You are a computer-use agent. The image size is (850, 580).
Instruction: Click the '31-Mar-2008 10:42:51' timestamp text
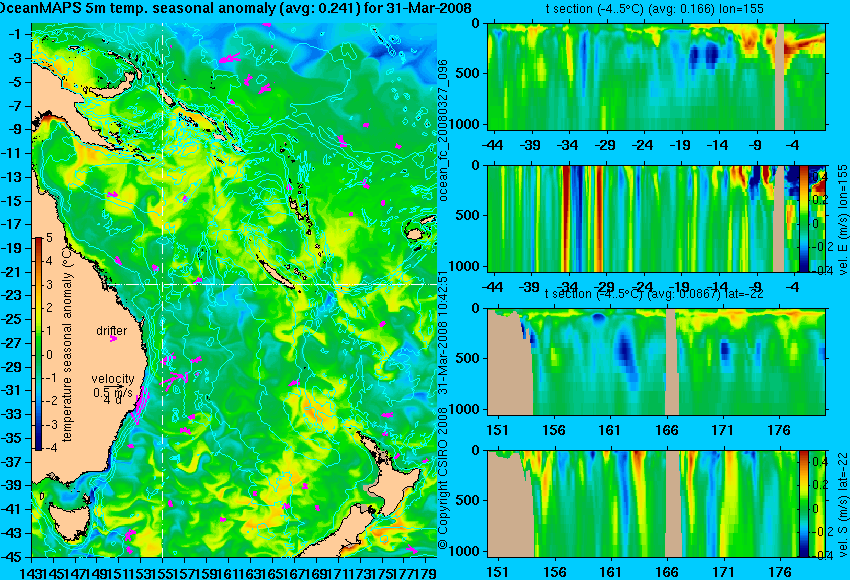[443, 333]
